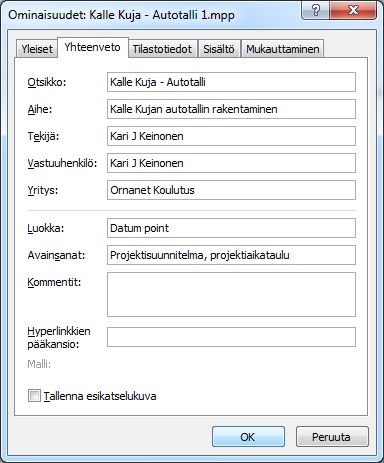The height and width of the screenshot is (463, 384).
Task: Close the Ominaisuudet dialog window
Action: [x=353, y=10]
